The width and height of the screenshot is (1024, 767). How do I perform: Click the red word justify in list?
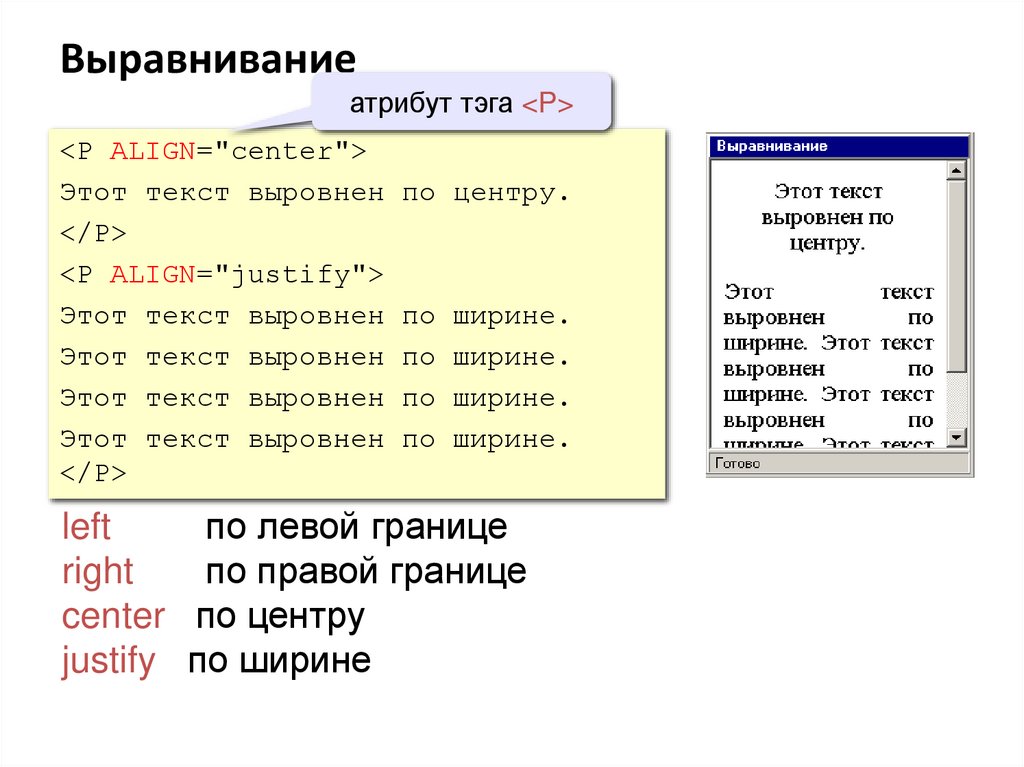[x=108, y=661]
